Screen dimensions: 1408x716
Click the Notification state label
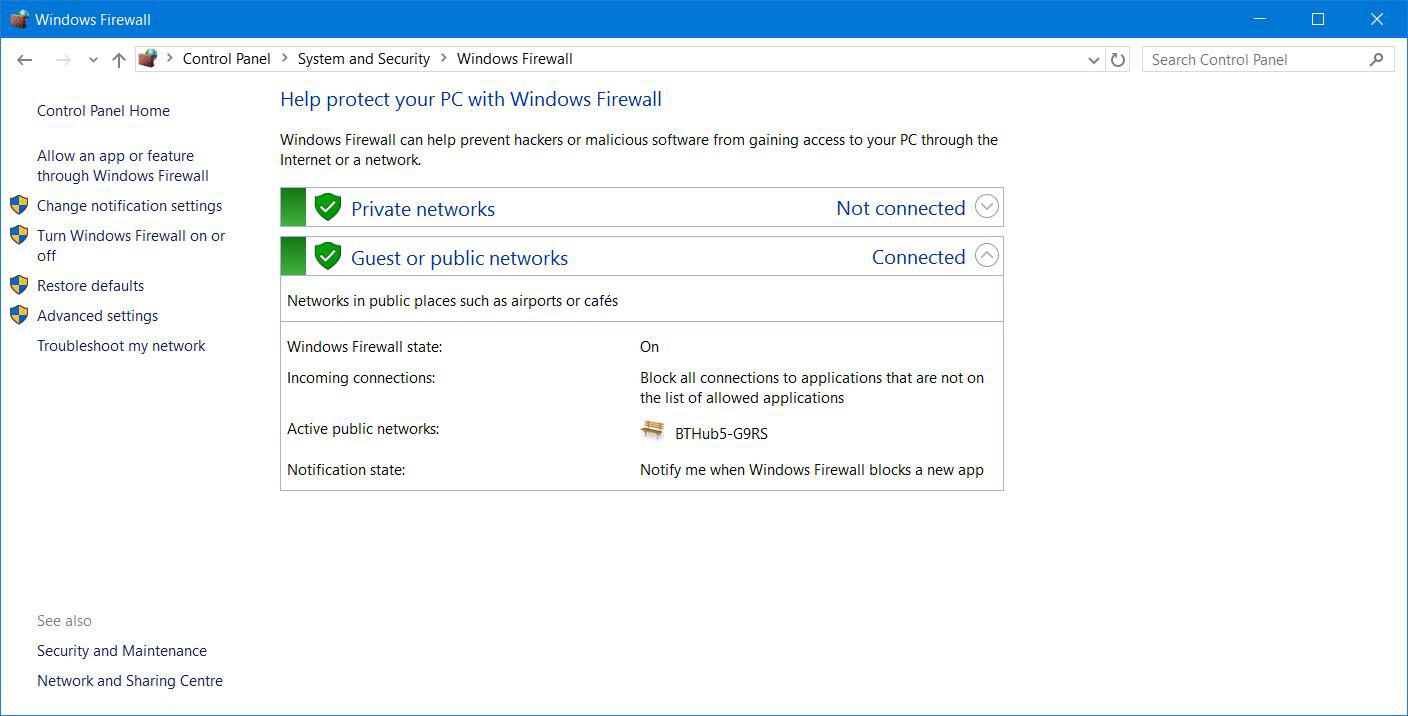pyautogui.click(x=346, y=470)
